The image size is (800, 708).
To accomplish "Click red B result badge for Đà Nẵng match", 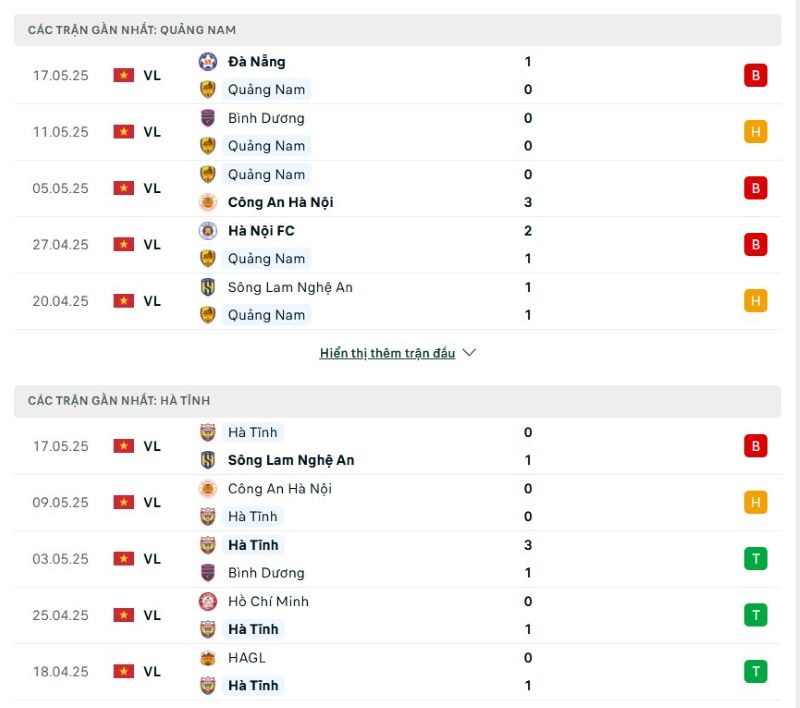I will (755, 75).
